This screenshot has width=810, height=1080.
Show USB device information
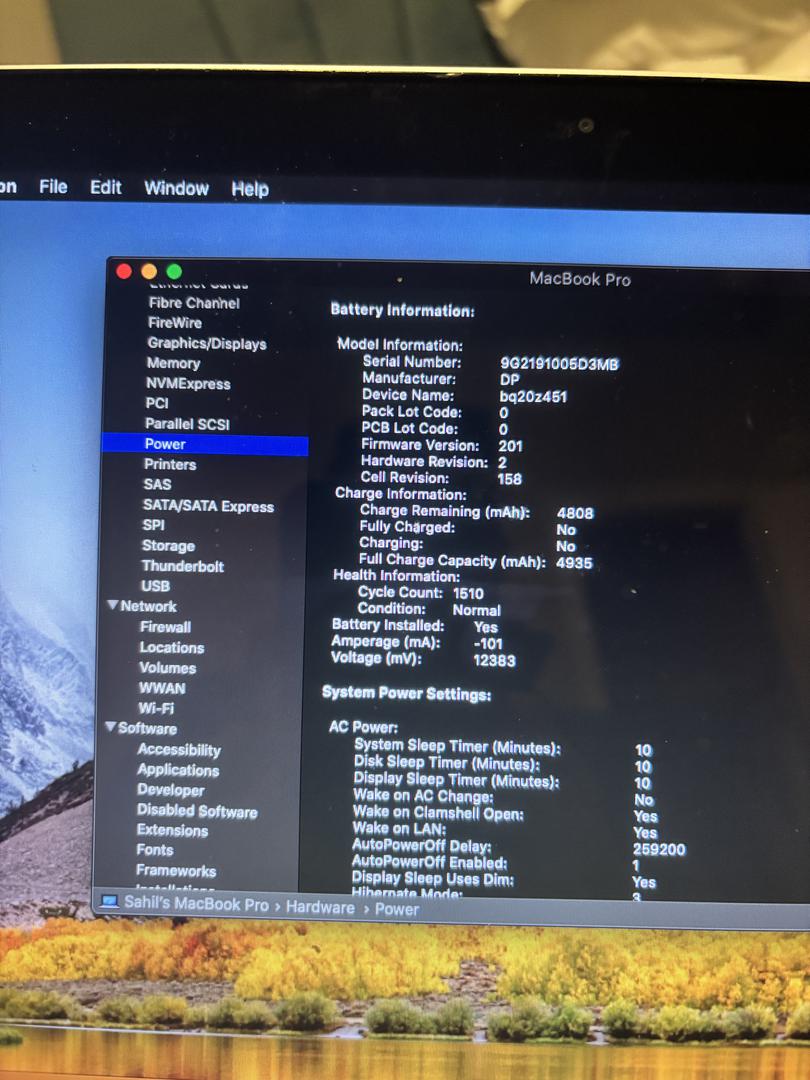tap(155, 585)
